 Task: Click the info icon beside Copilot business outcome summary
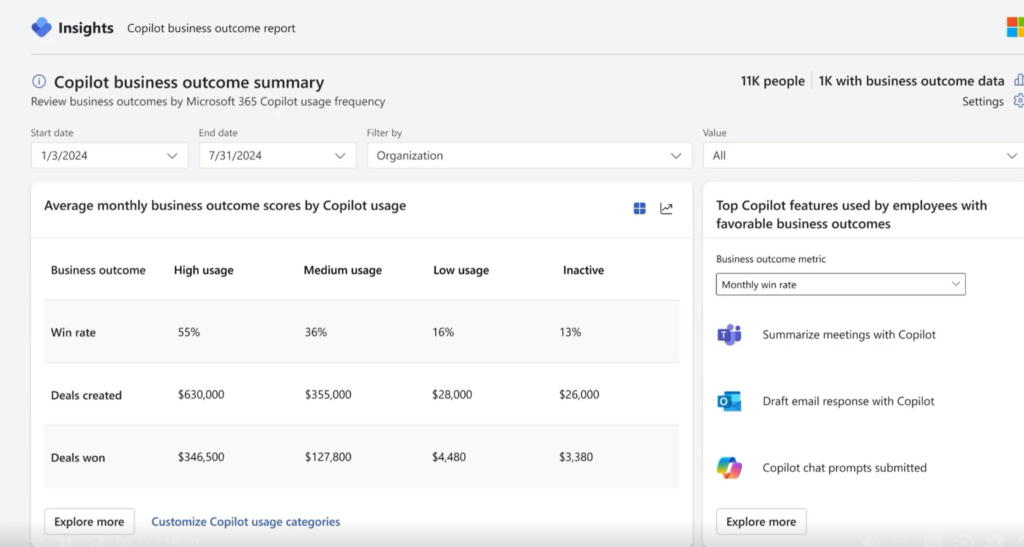coord(39,81)
